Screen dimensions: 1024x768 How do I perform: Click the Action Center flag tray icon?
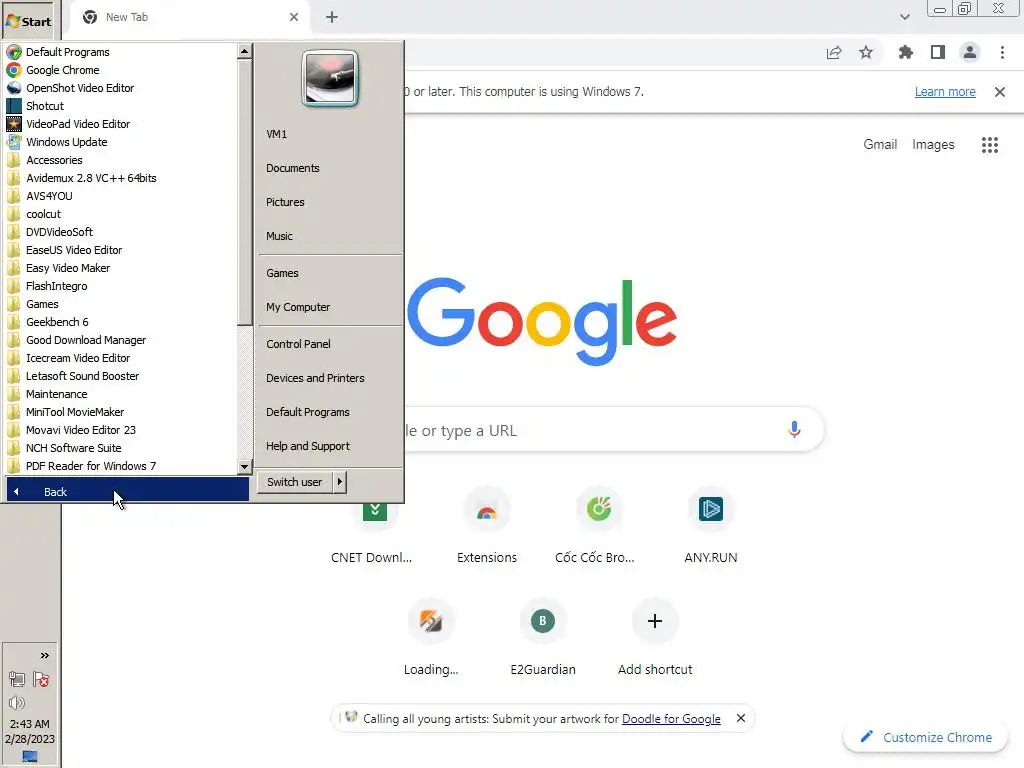click(x=40, y=680)
